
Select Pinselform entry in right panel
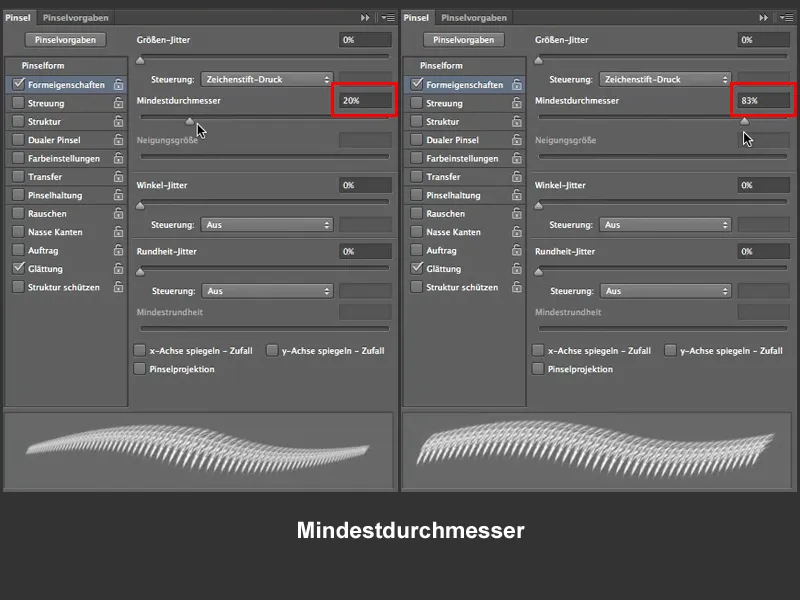(465, 65)
